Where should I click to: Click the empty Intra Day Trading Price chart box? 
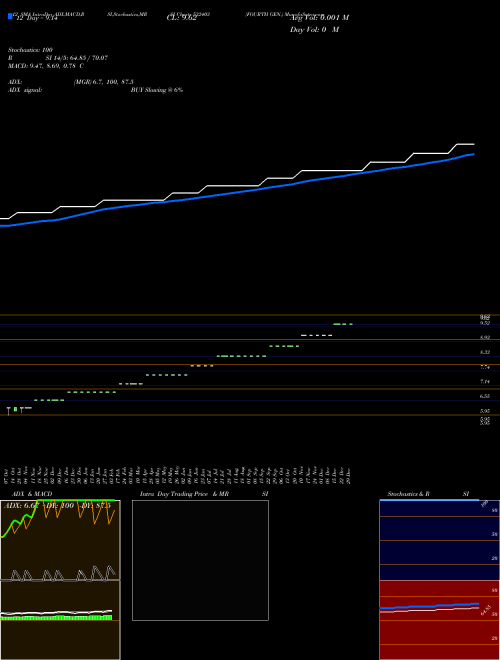tap(200, 560)
